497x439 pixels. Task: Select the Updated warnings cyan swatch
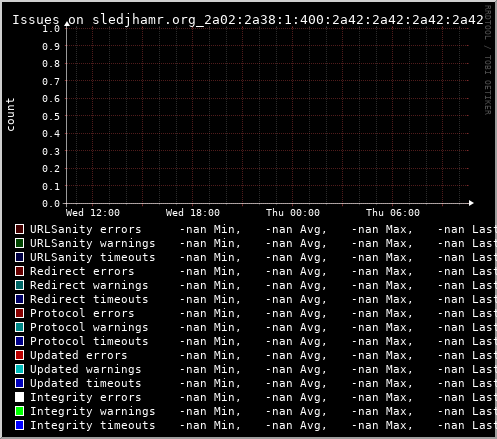pyautogui.click(x=19, y=369)
